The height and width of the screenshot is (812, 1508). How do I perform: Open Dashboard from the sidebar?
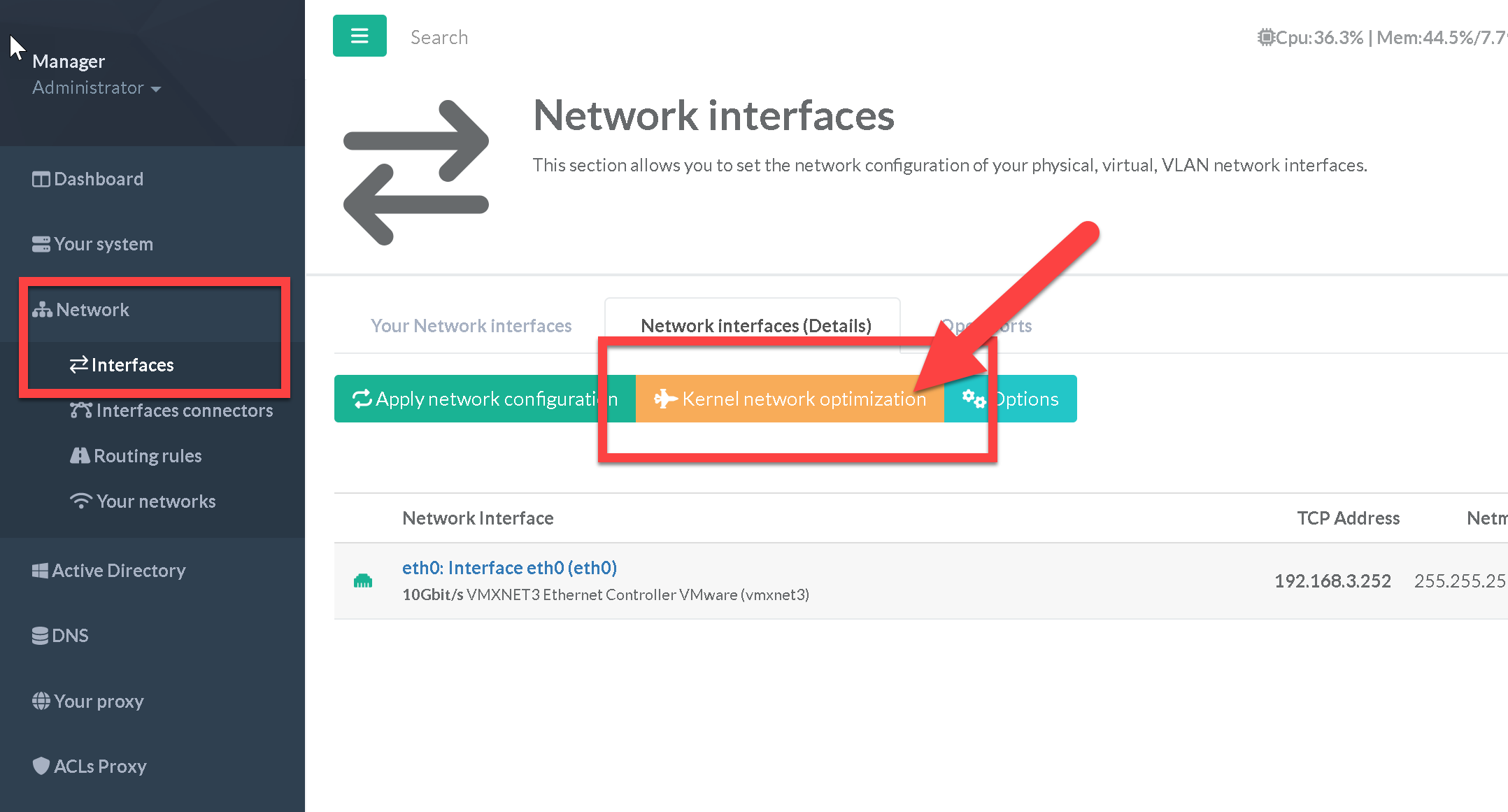coord(87,179)
